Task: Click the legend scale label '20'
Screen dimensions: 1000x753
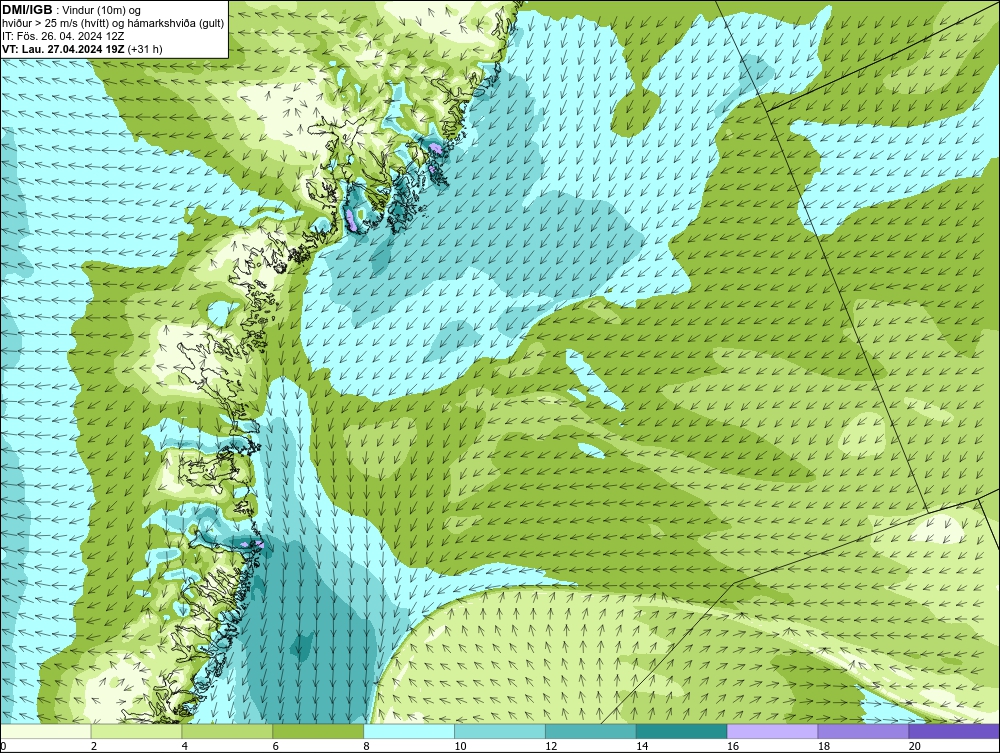Action: 915,746
